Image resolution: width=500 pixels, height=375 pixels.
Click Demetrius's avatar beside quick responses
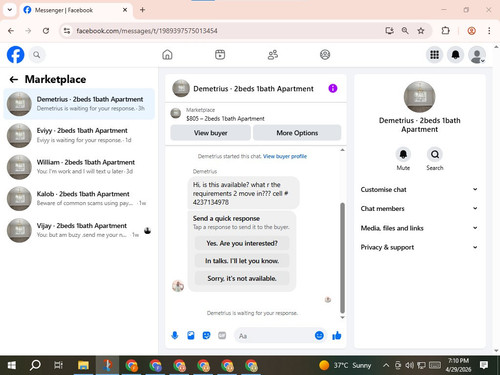(x=178, y=286)
